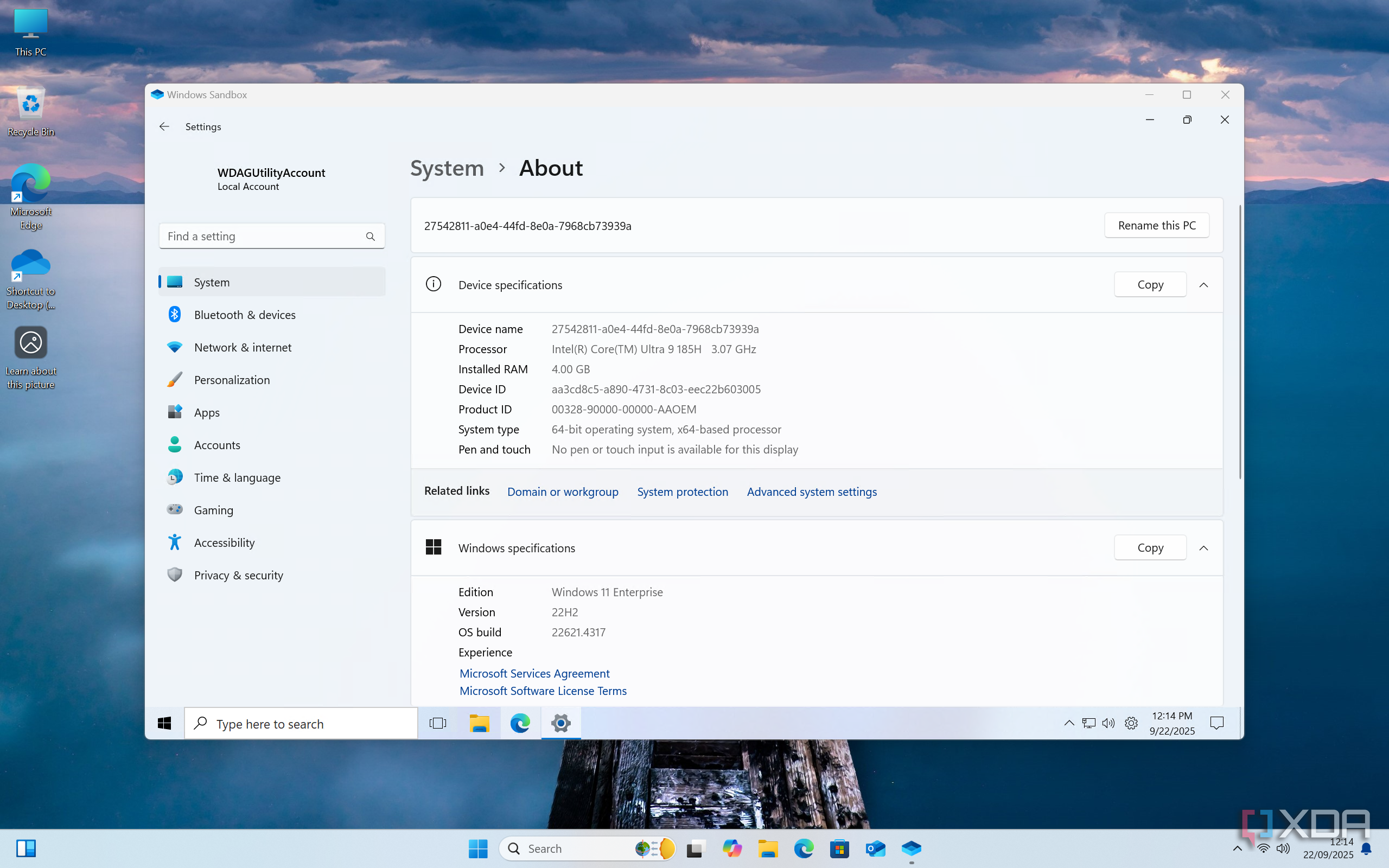The width and height of the screenshot is (1389, 868).
Task: Open System protection link
Action: click(683, 492)
